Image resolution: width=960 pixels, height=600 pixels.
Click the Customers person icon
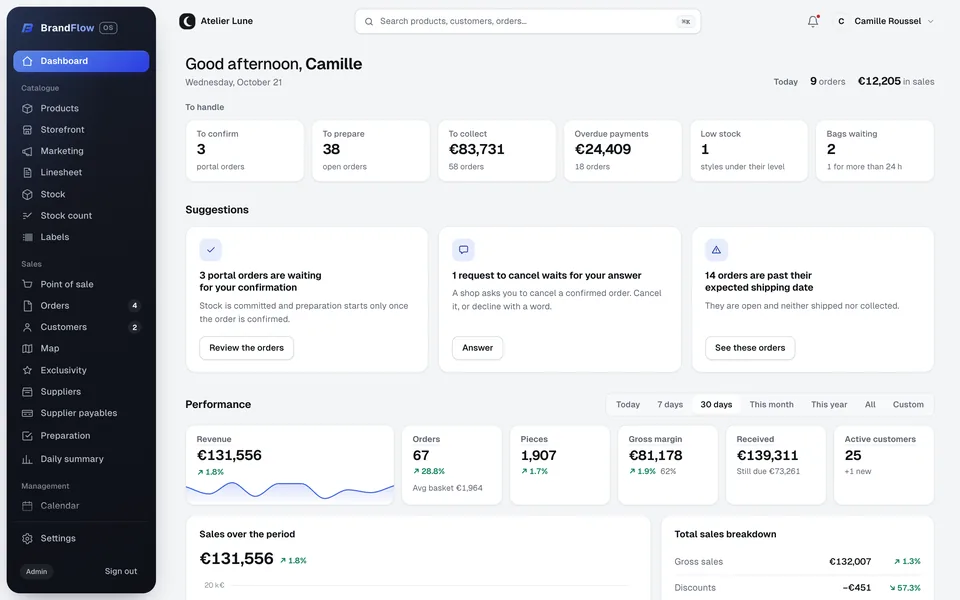click(x=27, y=327)
